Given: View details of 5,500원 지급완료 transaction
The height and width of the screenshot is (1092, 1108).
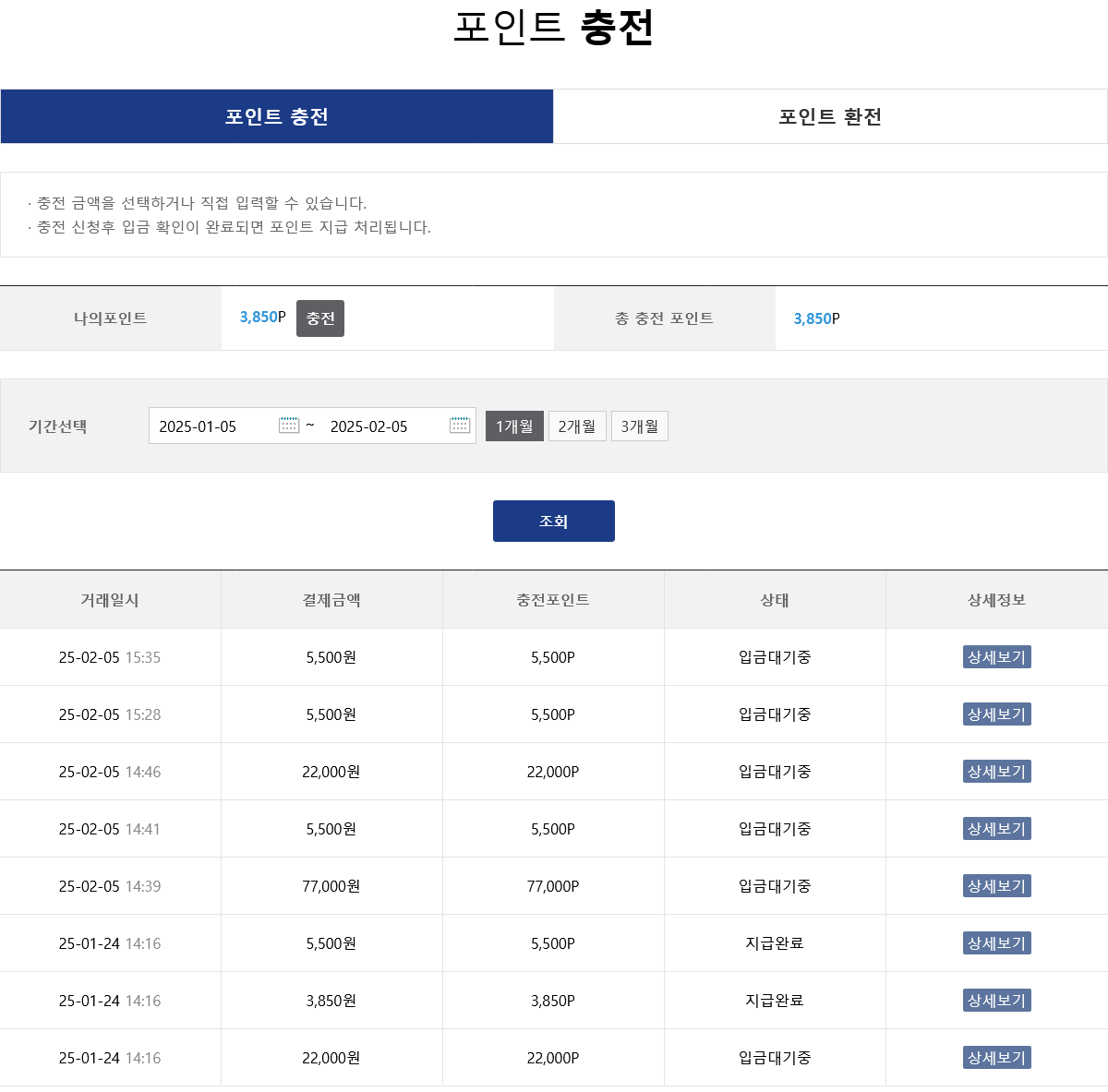Looking at the screenshot, I should pyautogui.click(x=996, y=943).
